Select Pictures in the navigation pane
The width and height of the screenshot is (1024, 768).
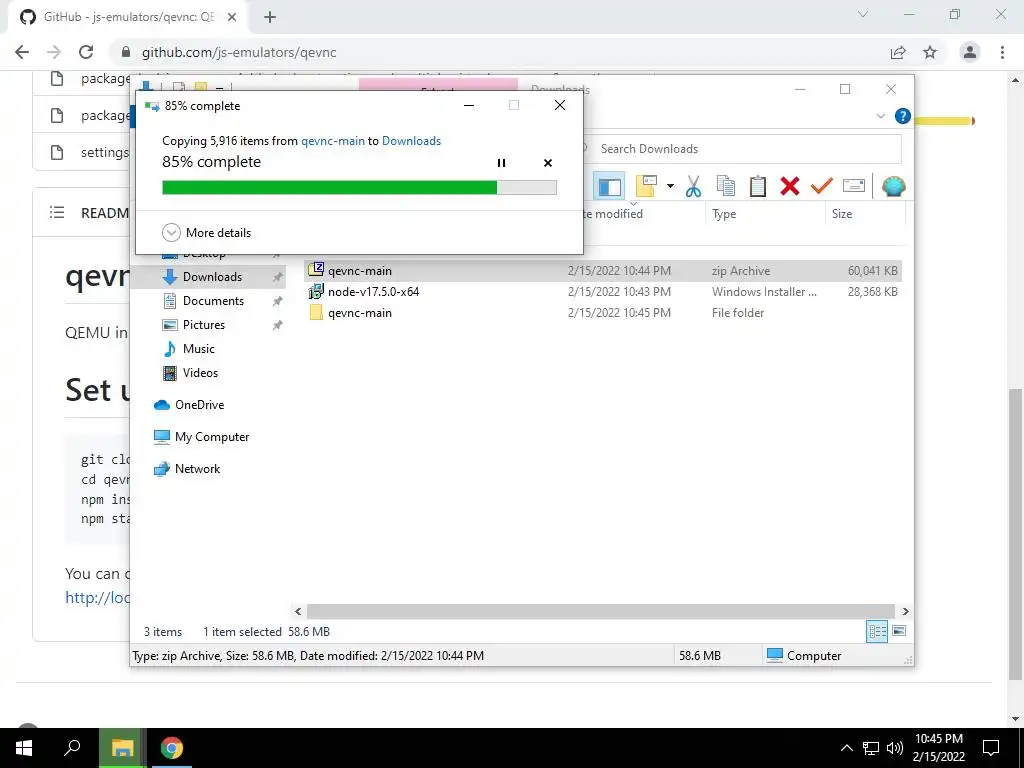pos(203,325)
